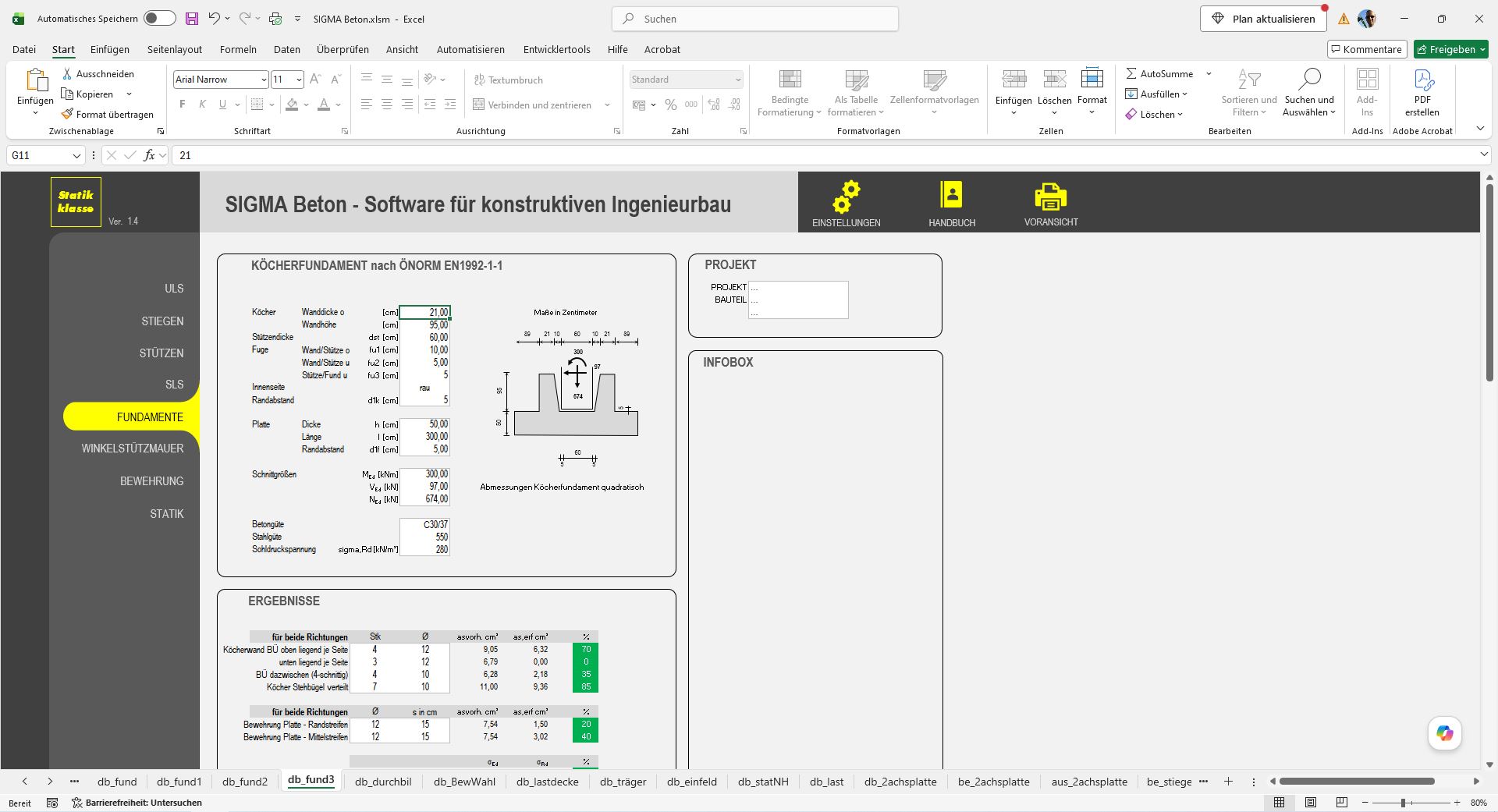Viewport: 1498px width, 812px height.
Task: Click the green 70 percent result cell
Action: tap(585, 649)
